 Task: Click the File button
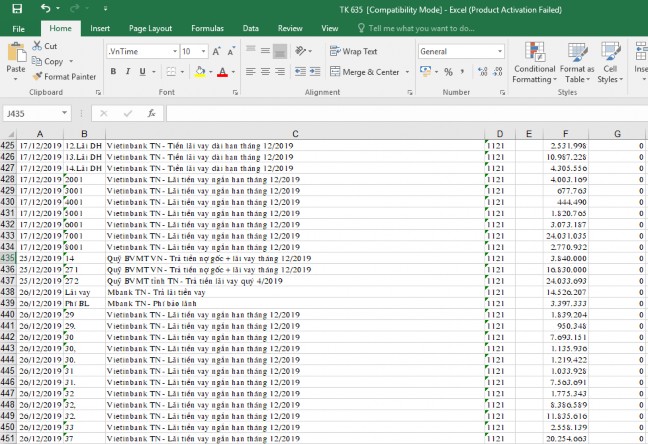click(18, 28)
